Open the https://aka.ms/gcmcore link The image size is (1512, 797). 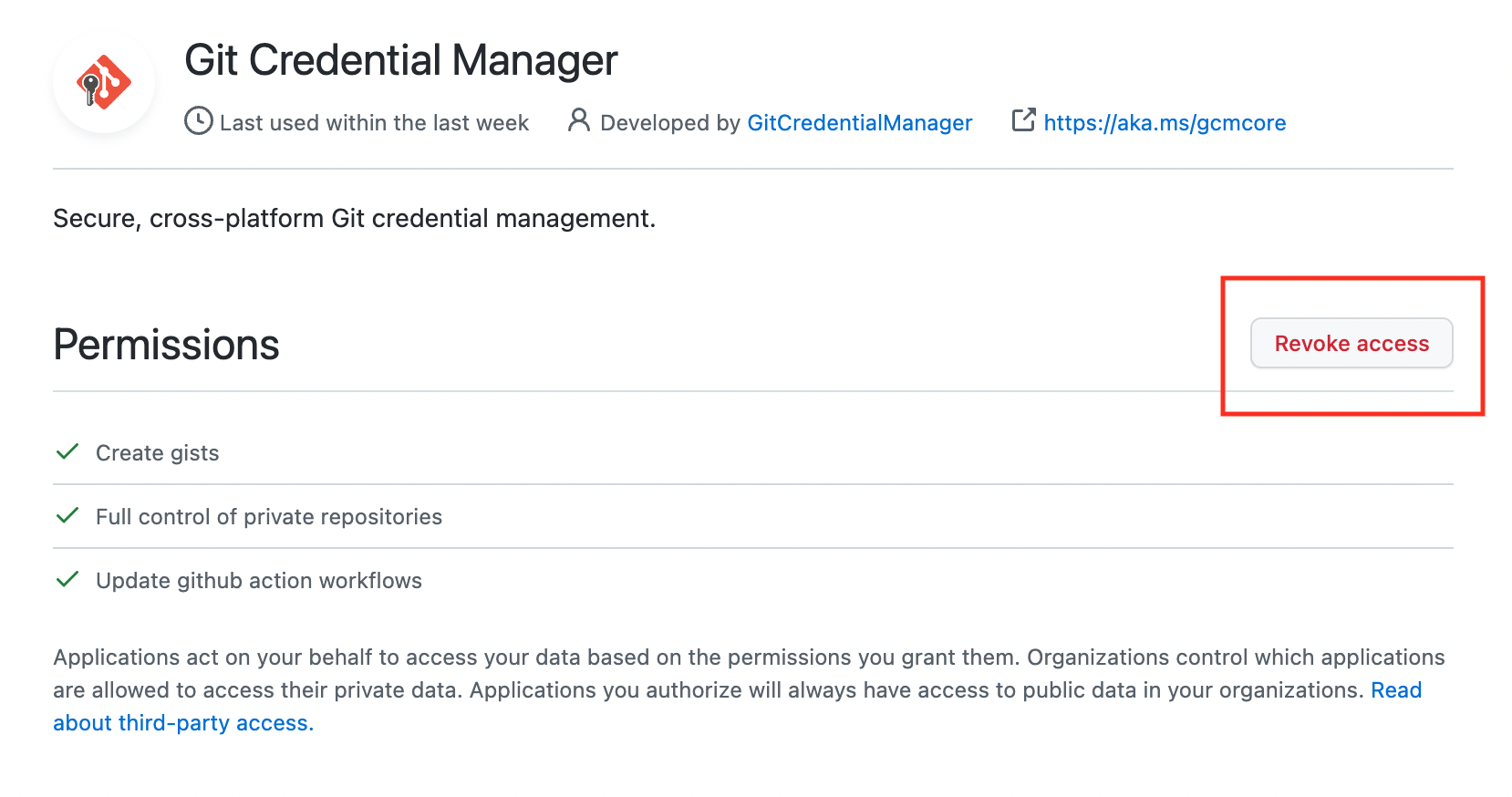click(x=1165, y=123)
